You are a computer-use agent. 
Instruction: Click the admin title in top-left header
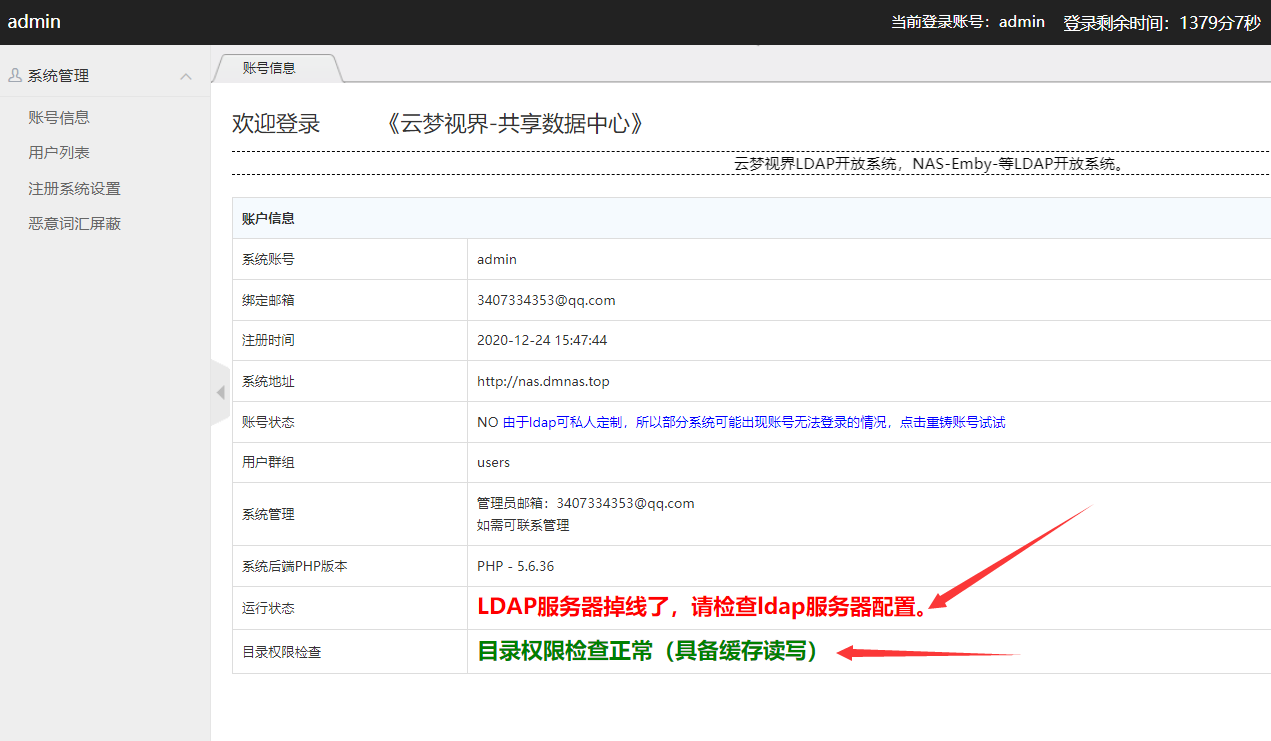[x=34, y=21]
